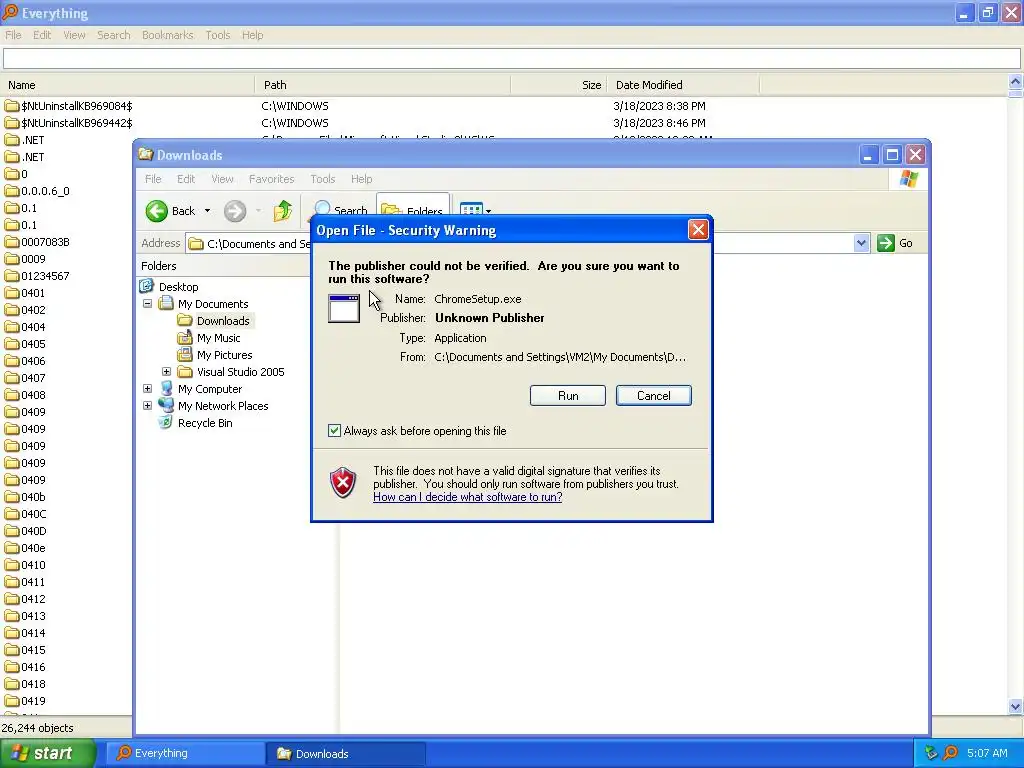Image resolution: width=1024 pixels, height=768 pixels.
Task: Click the Safely Remove Hardware tray icon
Action: 931,753
